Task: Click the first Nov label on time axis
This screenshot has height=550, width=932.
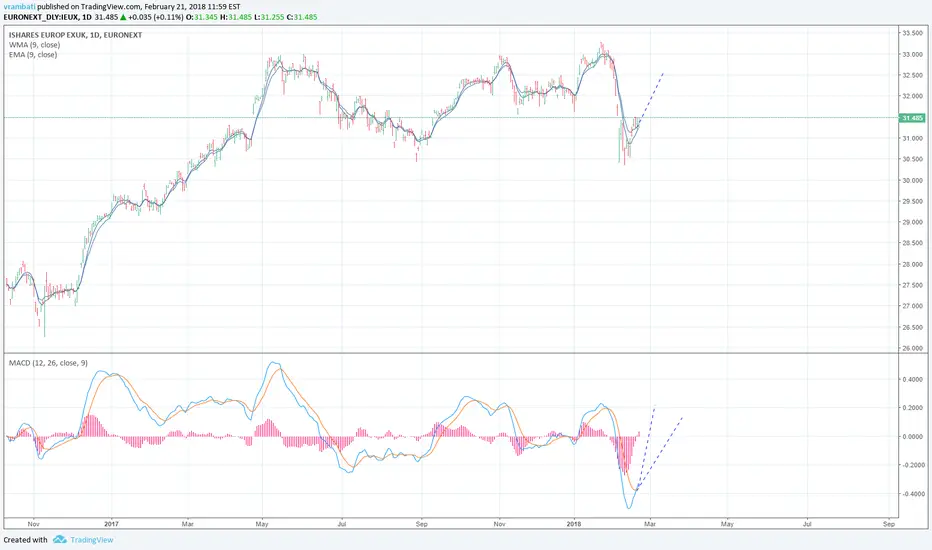Action: coord(33,524)
